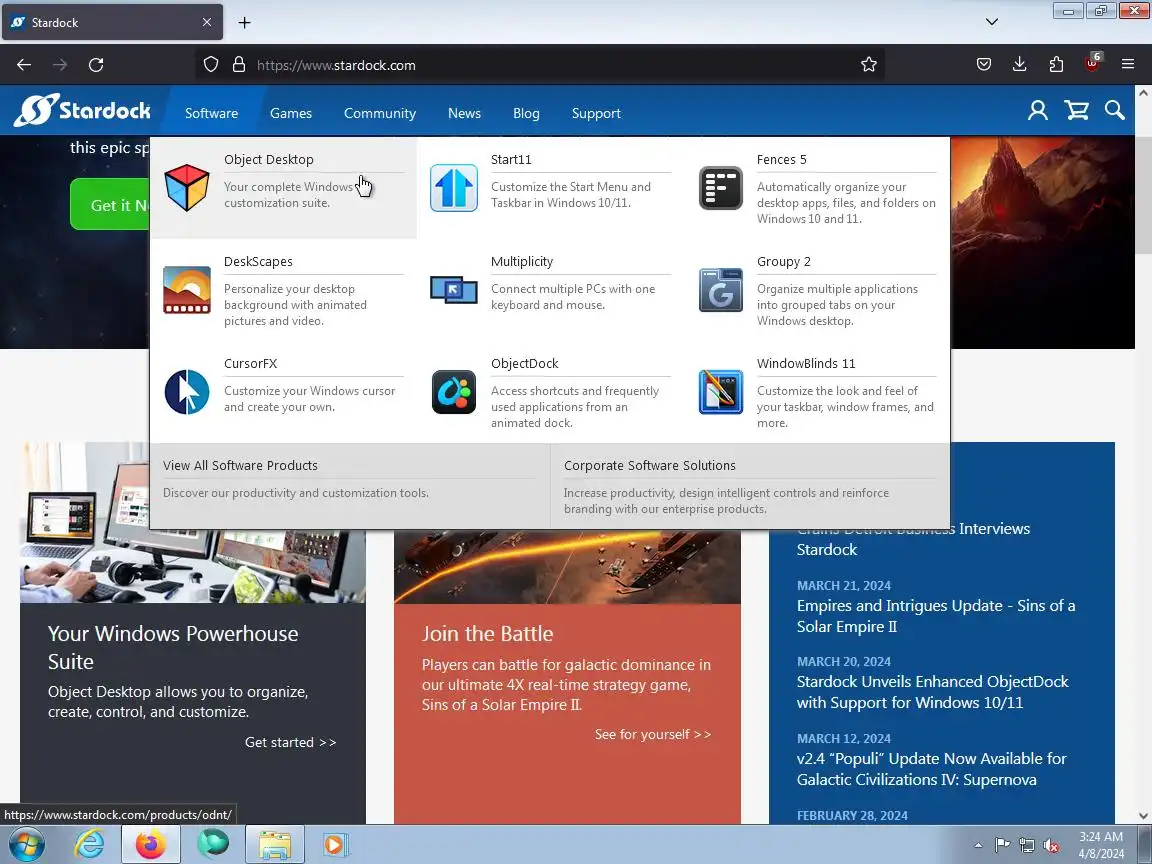1152x864 pixels.
Task: Click the office desk thumbnail image
Action: point(192,522)
